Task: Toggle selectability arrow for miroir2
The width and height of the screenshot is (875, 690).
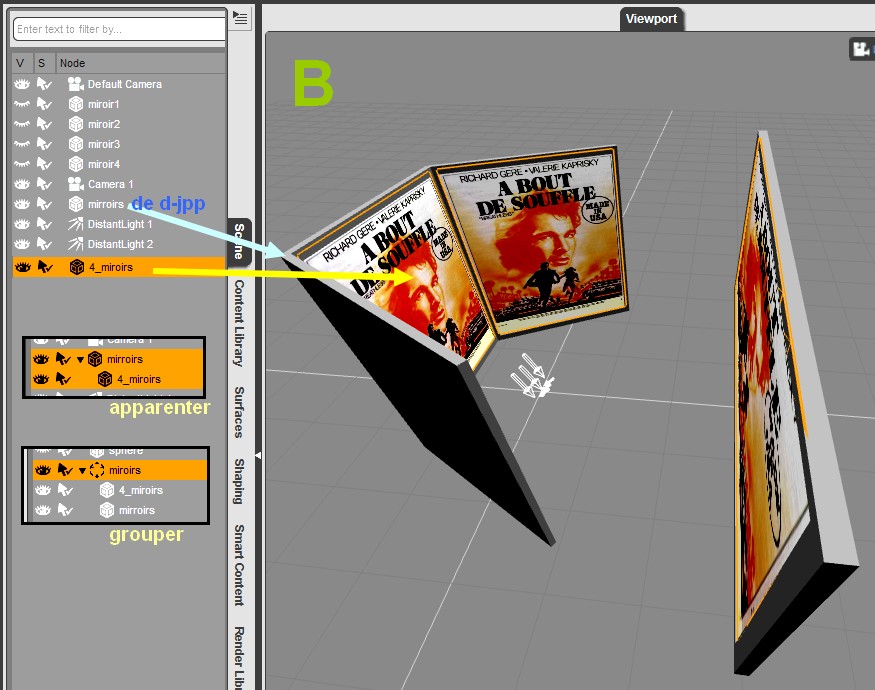Action: [x=44, y=124]
